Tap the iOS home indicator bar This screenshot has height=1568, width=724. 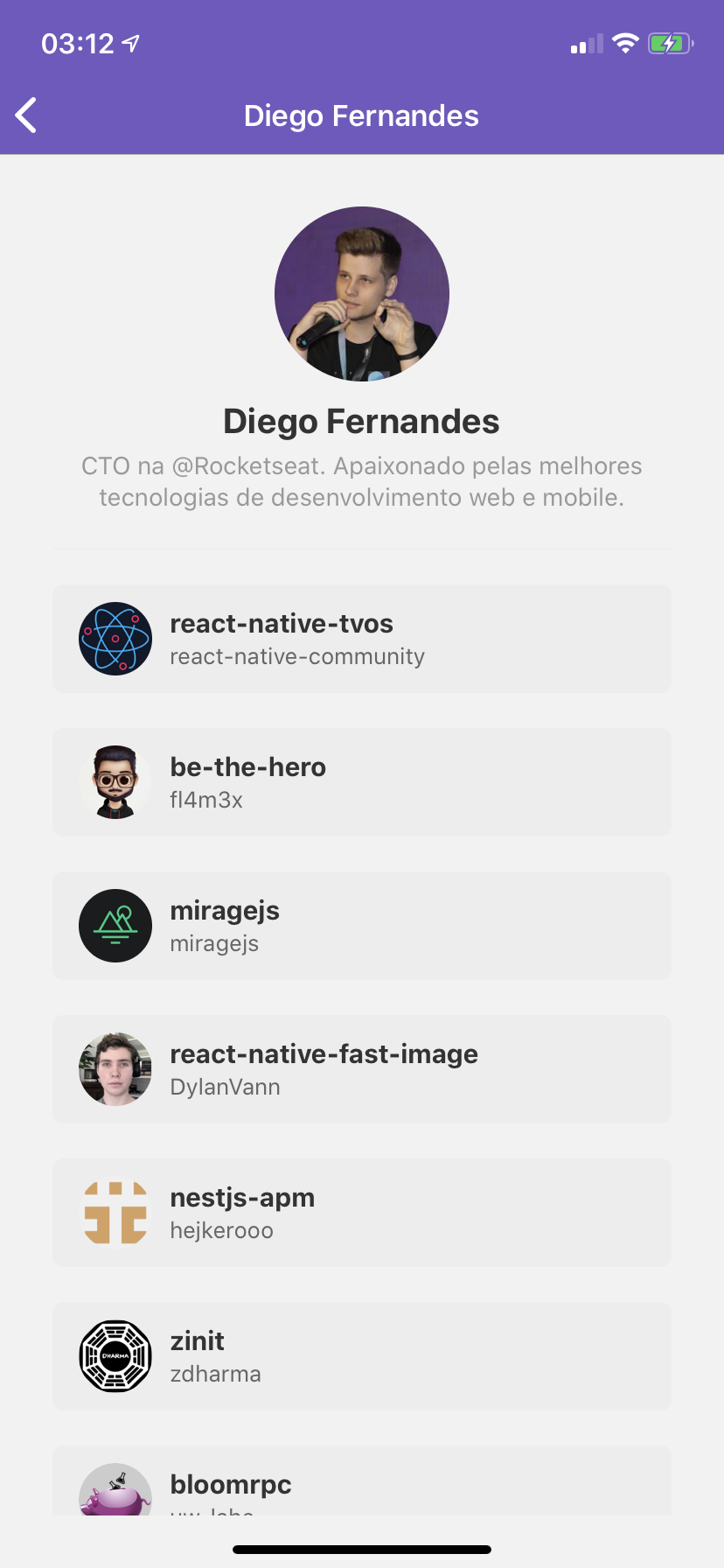tap(362, 1550)
